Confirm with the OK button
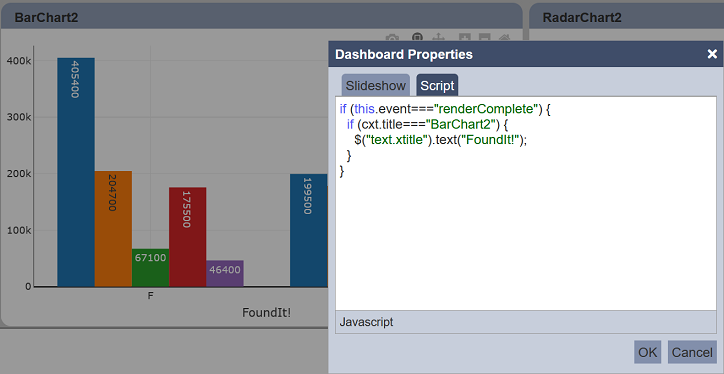 647,352
